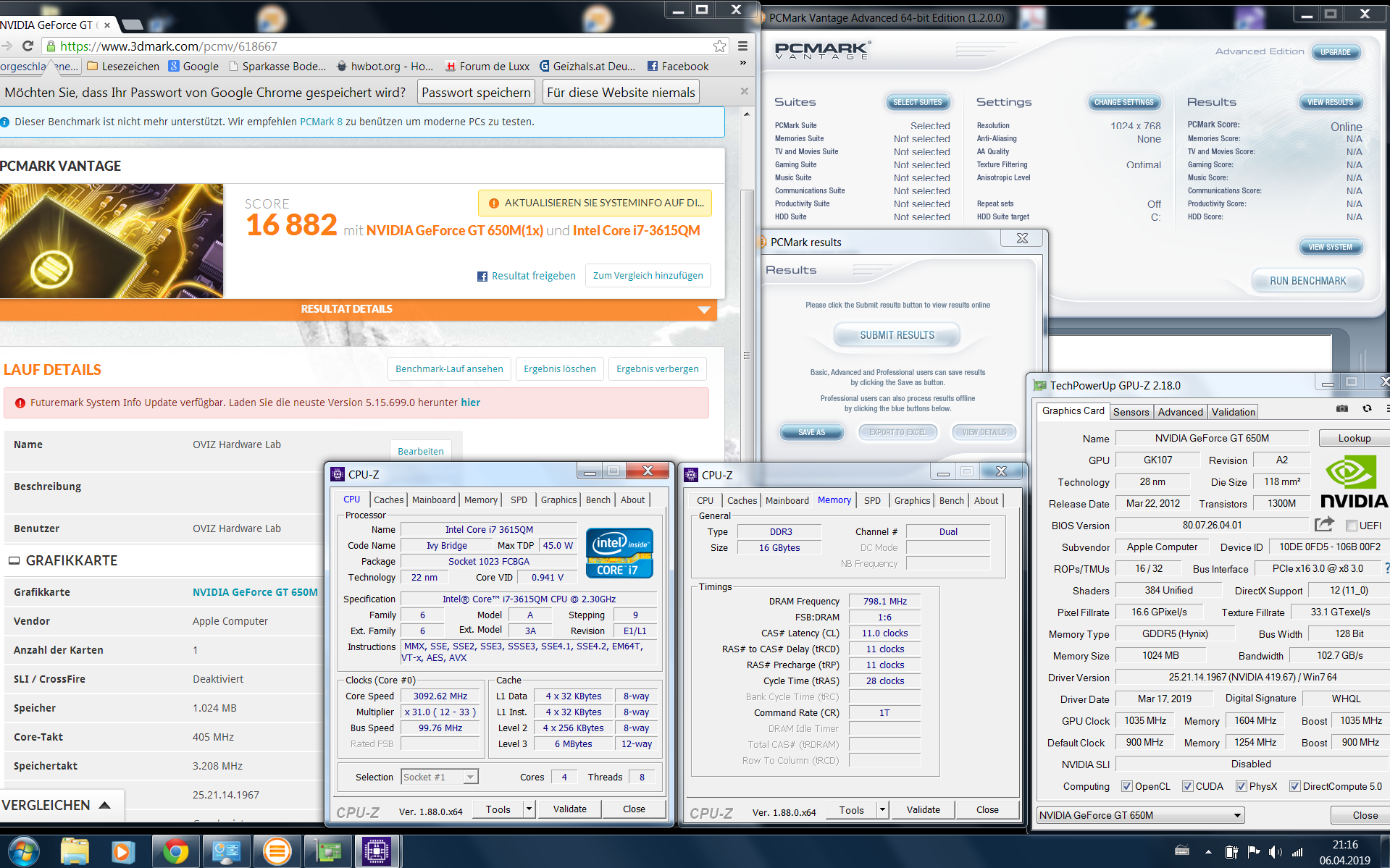Show hidden tray icons arrow
The width and height of the screenshot is (1390, 868).
coord(1208,852)
